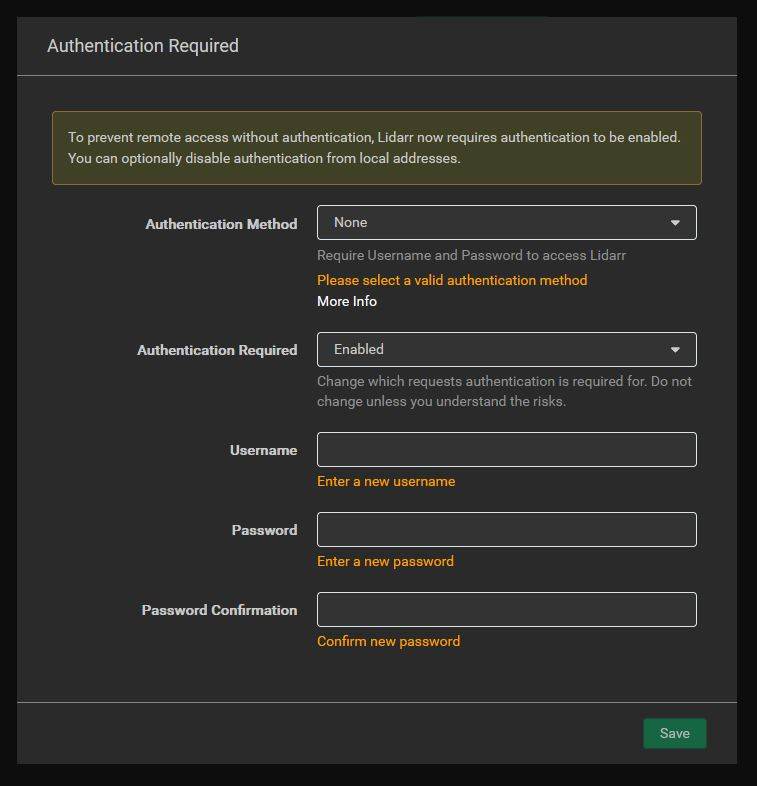Click the Authentication Method field label
The height and width of the screenshot is (786, 757).
[x=221, y=224]
